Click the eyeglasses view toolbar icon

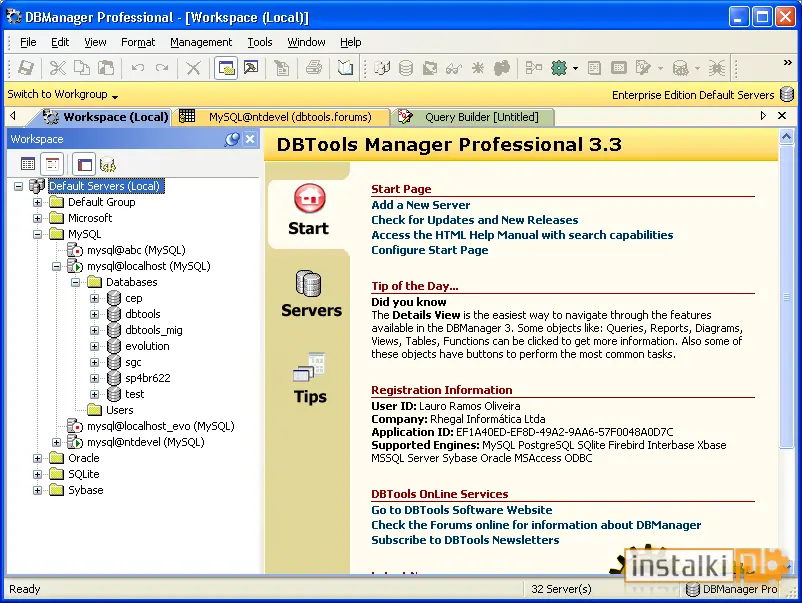(x=454, y=68)
